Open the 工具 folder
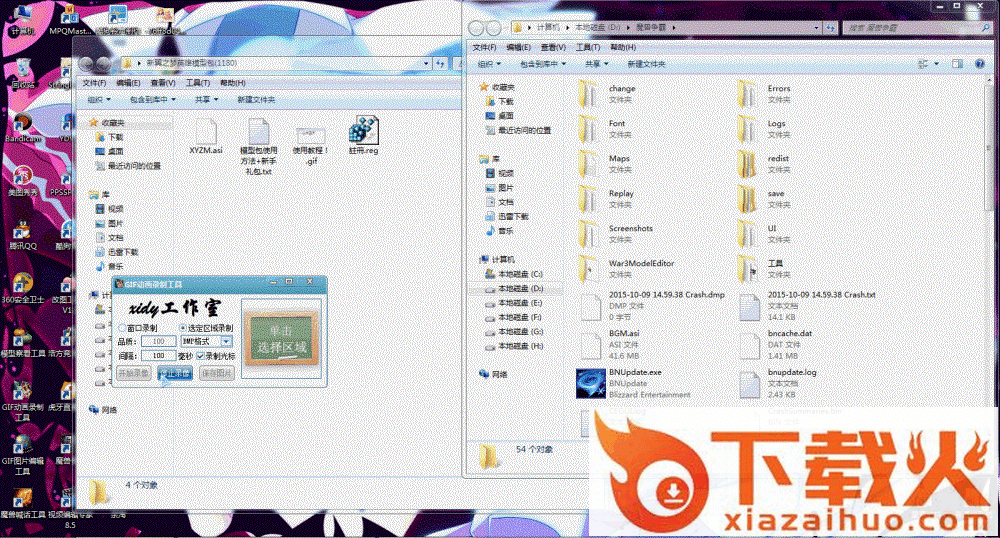This screenshot has width=1000, height=538. (763, 269)
